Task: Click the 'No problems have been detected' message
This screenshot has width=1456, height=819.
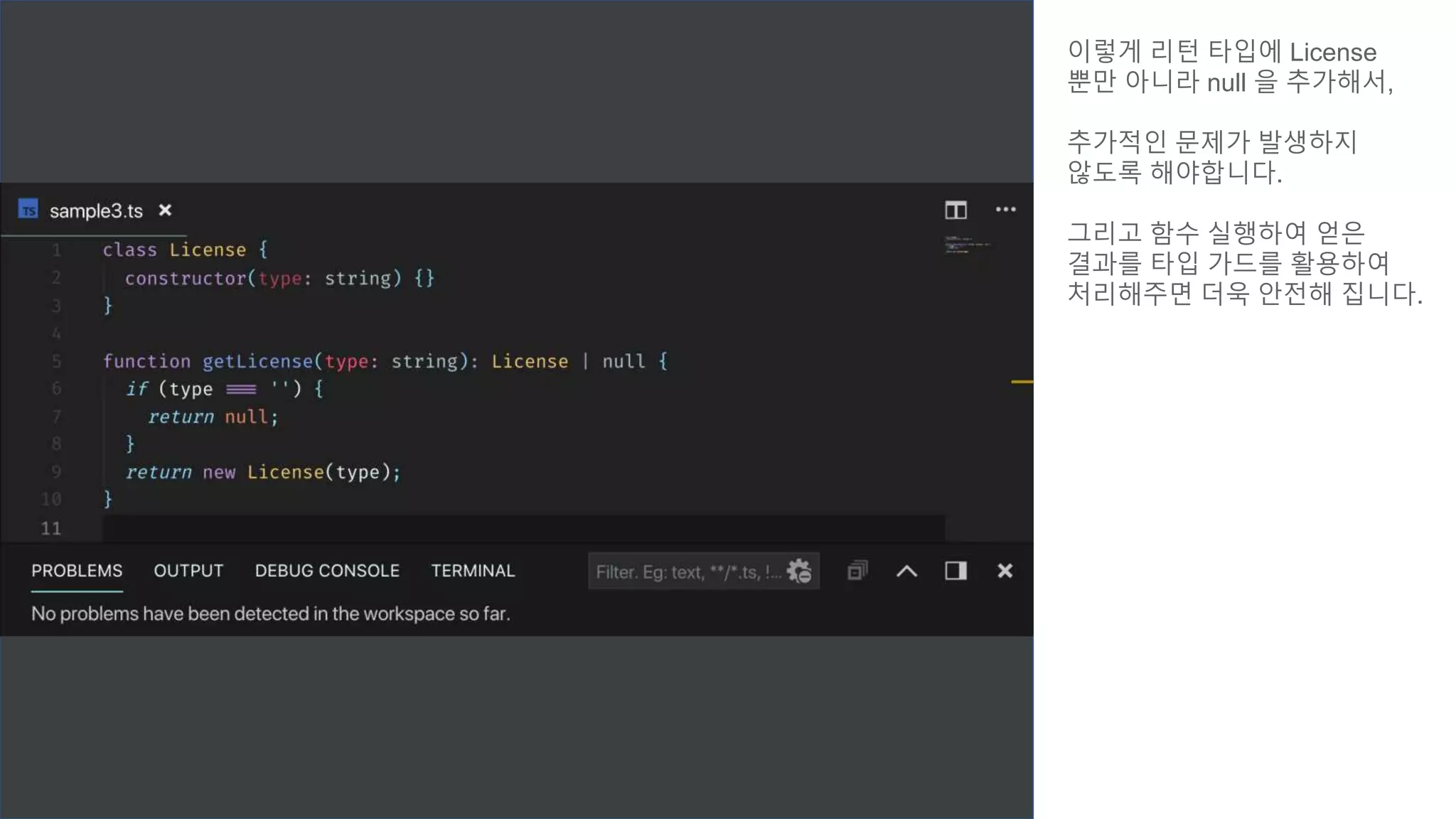Action: 270,614
